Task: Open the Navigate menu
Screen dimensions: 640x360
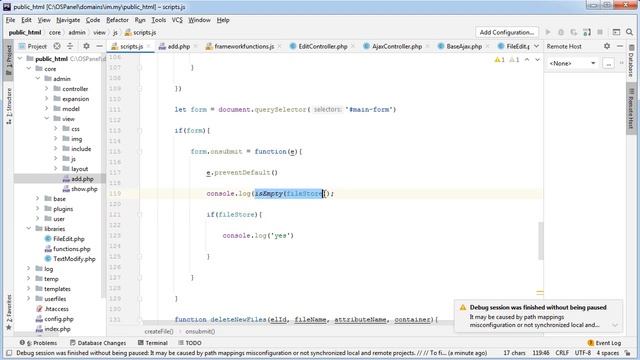Action: click(68, 20)
